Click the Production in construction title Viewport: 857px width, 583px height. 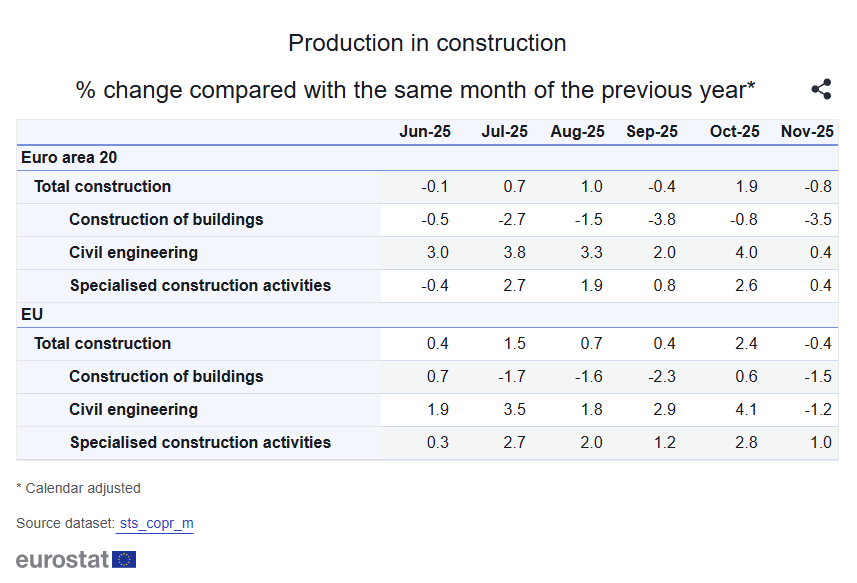(427, 43)
